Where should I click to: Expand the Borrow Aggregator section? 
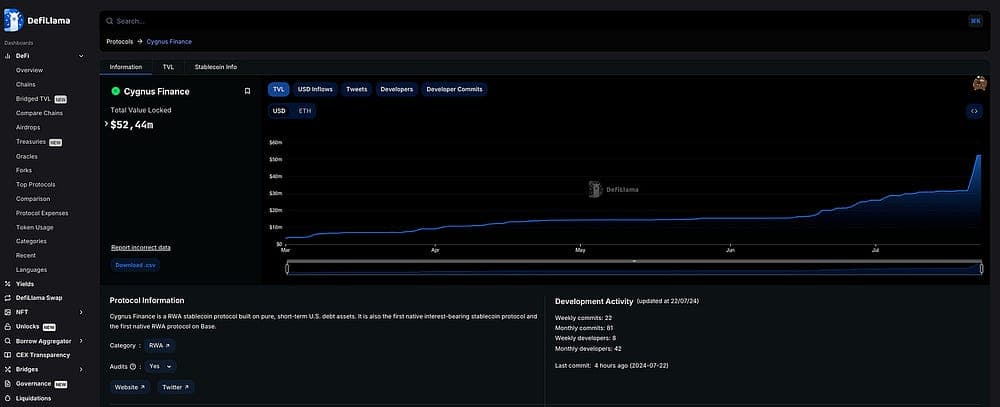click(x=81, y=341)
